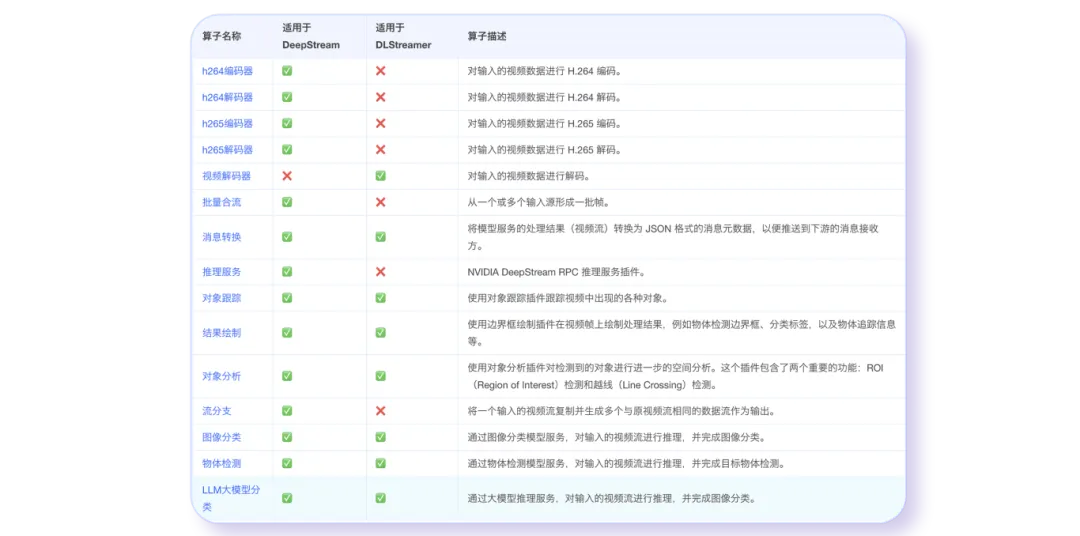This screenshot has height=536, width=1080.
Task: Open the 消息转换 operator link
Action: (222, 237)
